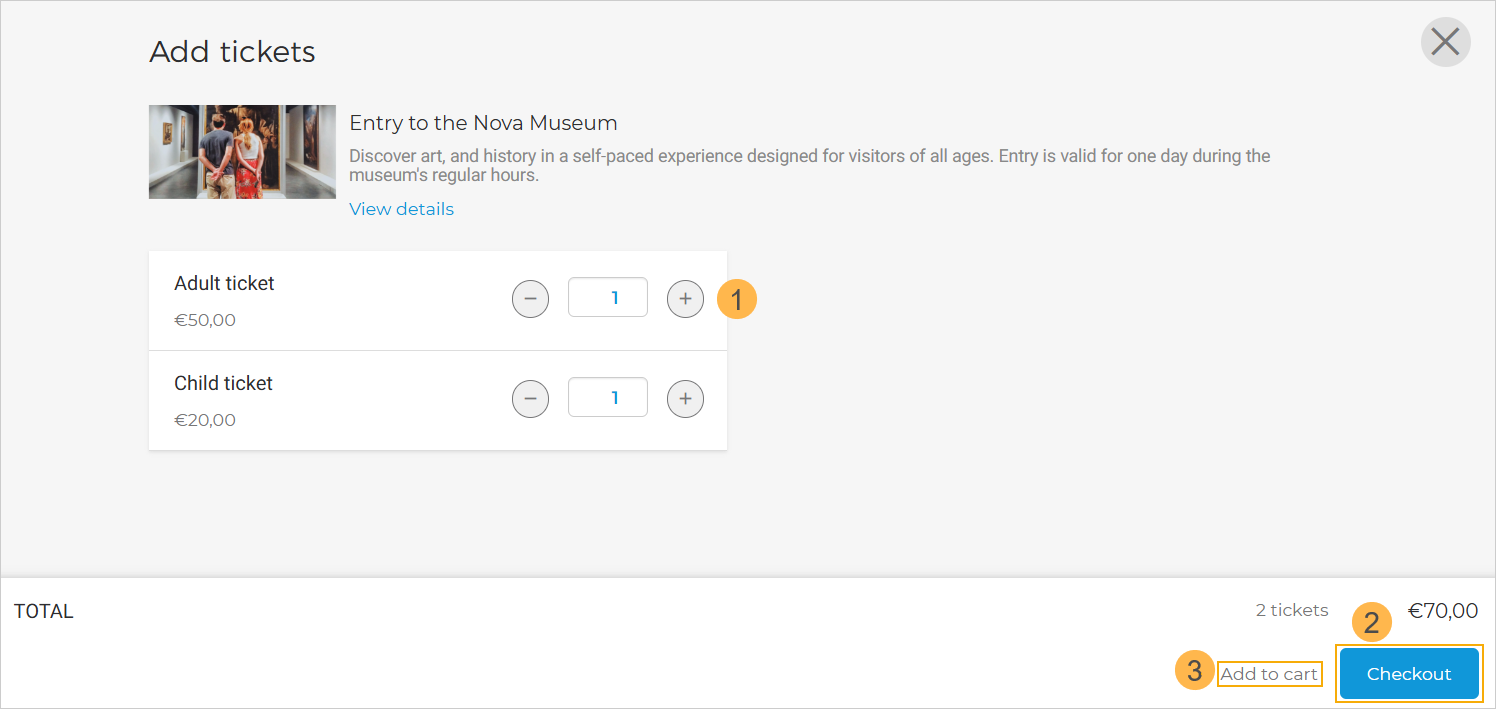Open the View details link
This screenshot has width=1496, height=709.
(401, 209)
